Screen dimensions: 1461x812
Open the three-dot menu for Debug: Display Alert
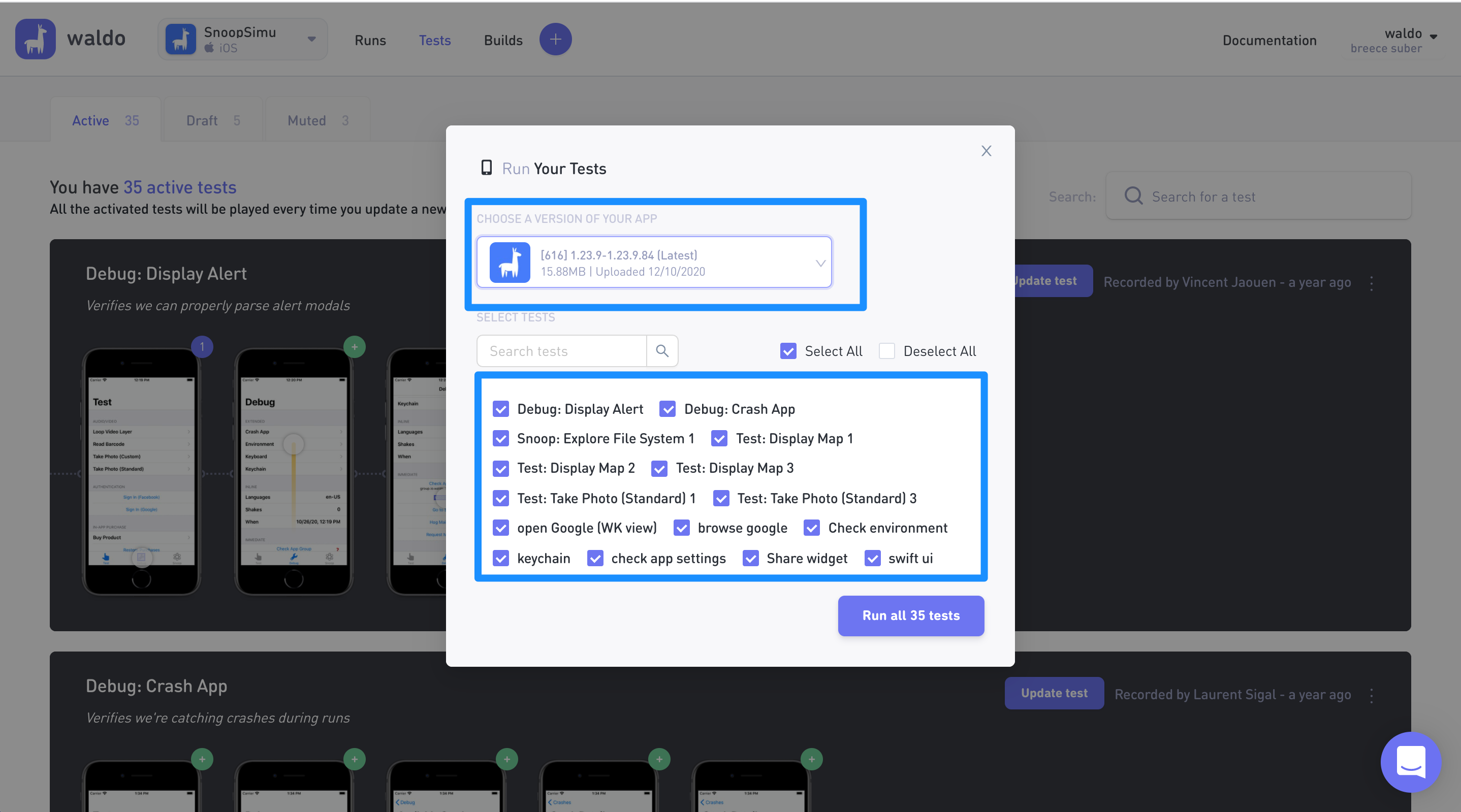point(1372,283)
